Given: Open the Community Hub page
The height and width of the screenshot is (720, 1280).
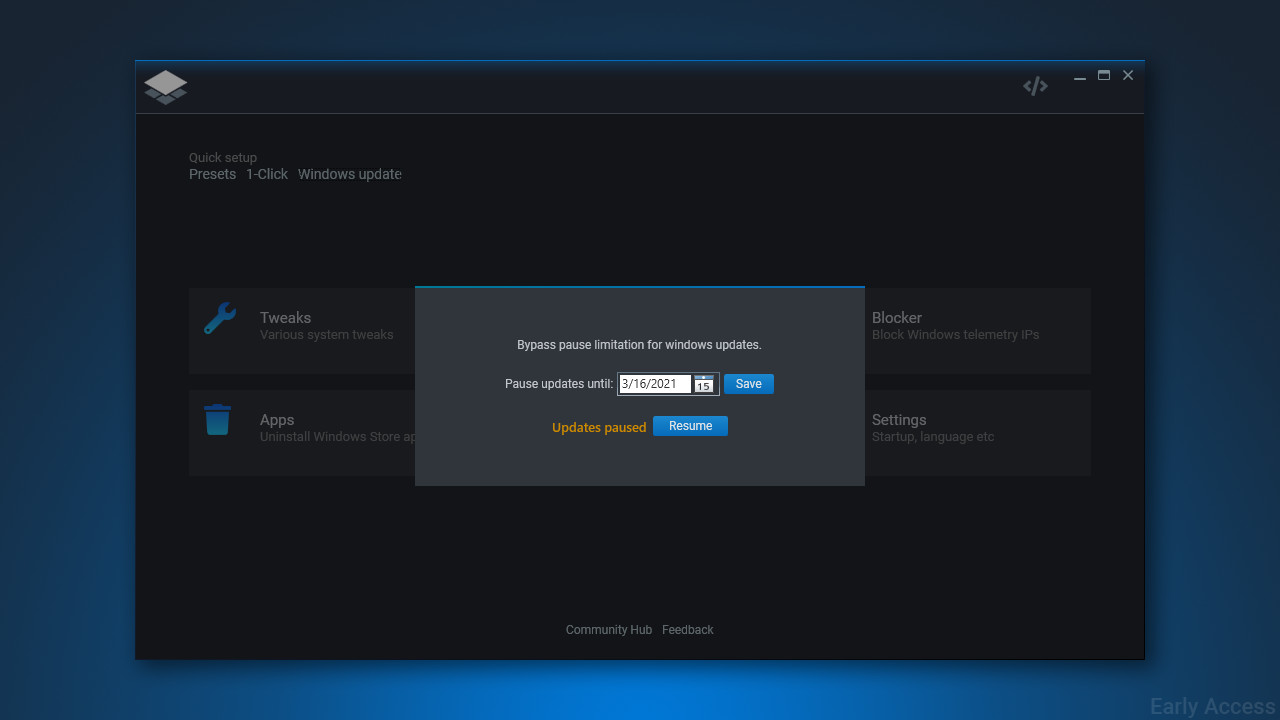Looking at the screenshot, I should 608,629.
